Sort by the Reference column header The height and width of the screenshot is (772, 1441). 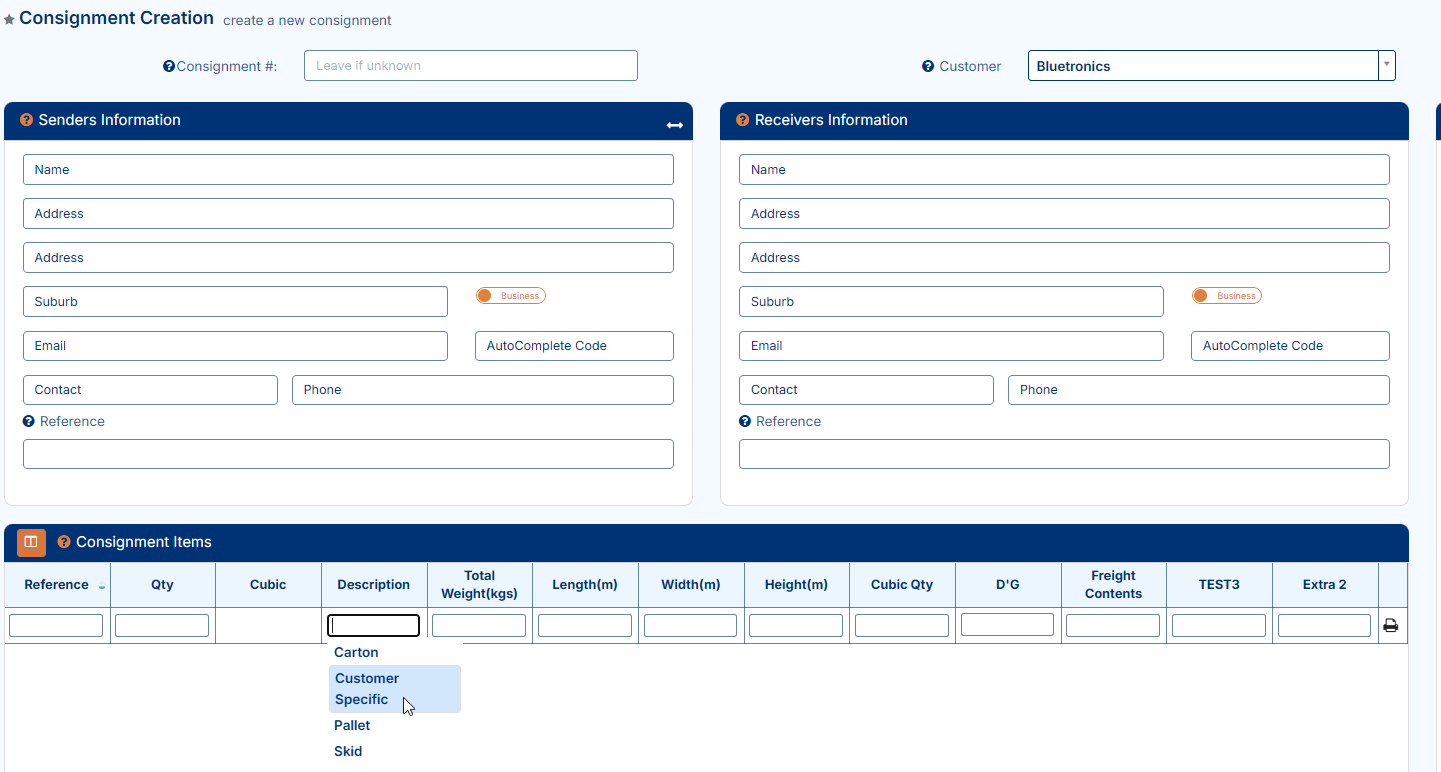[57, 585]
